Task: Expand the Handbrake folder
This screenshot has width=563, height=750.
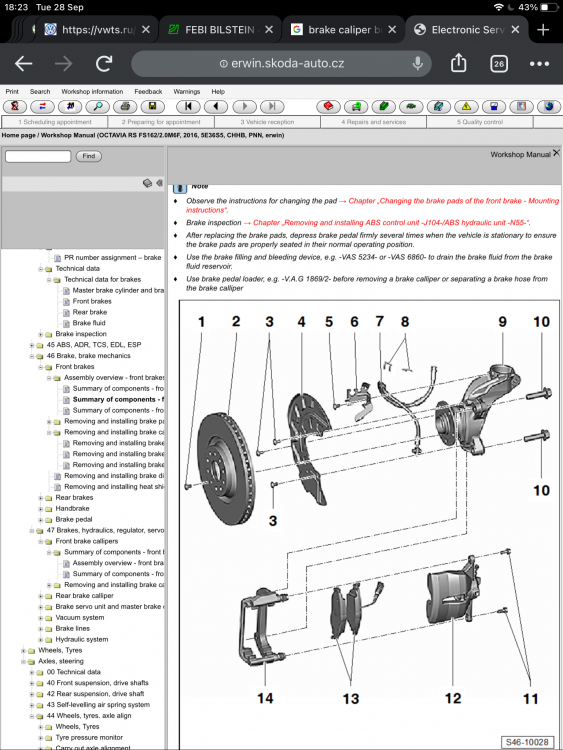Action: (41, 508)
